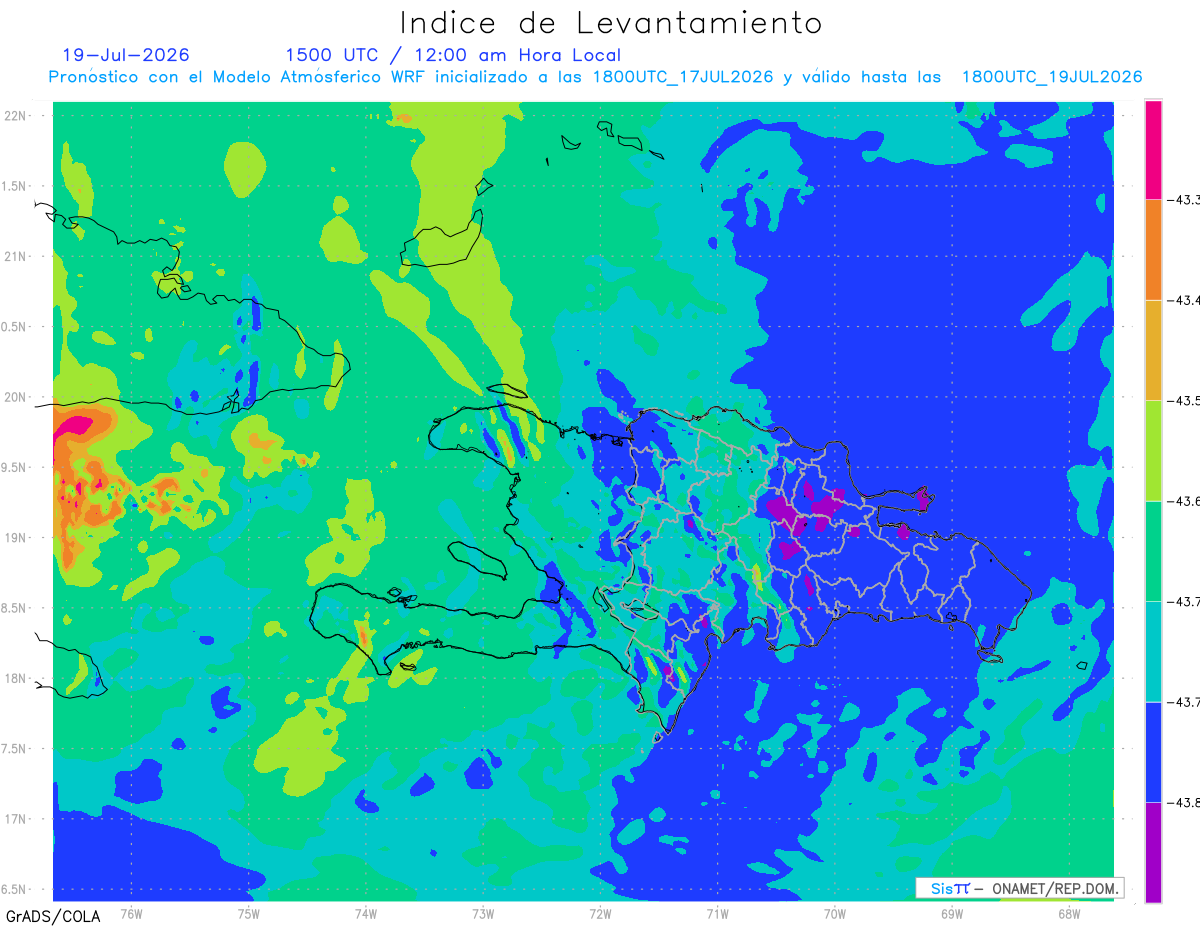Click the medium green legend swatch
The width and height of the screenshot is (1200, 927).
pyautogui.click(x=1153, y=551)
